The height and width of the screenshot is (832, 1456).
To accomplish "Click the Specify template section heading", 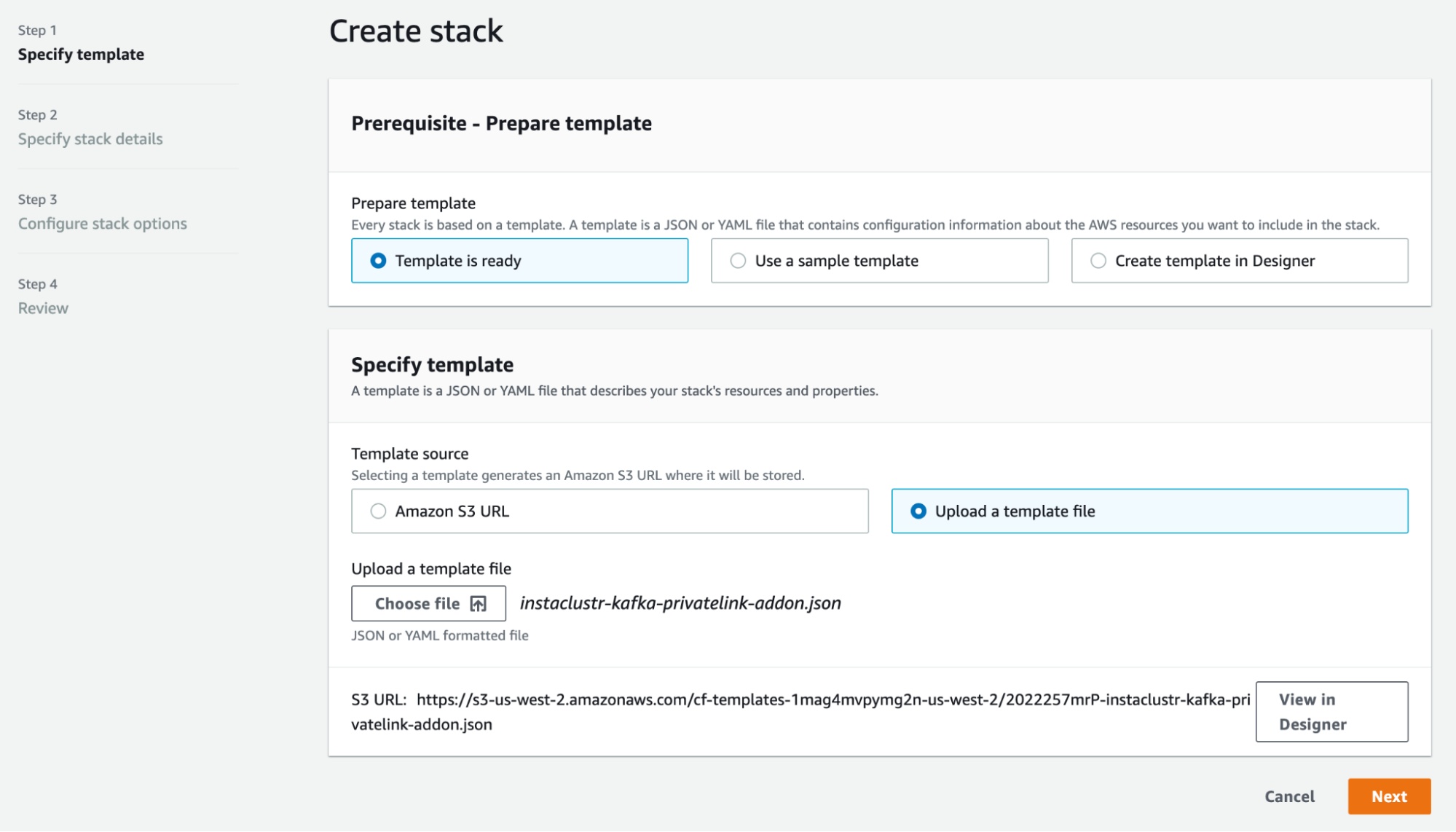I will coord(432,365).
